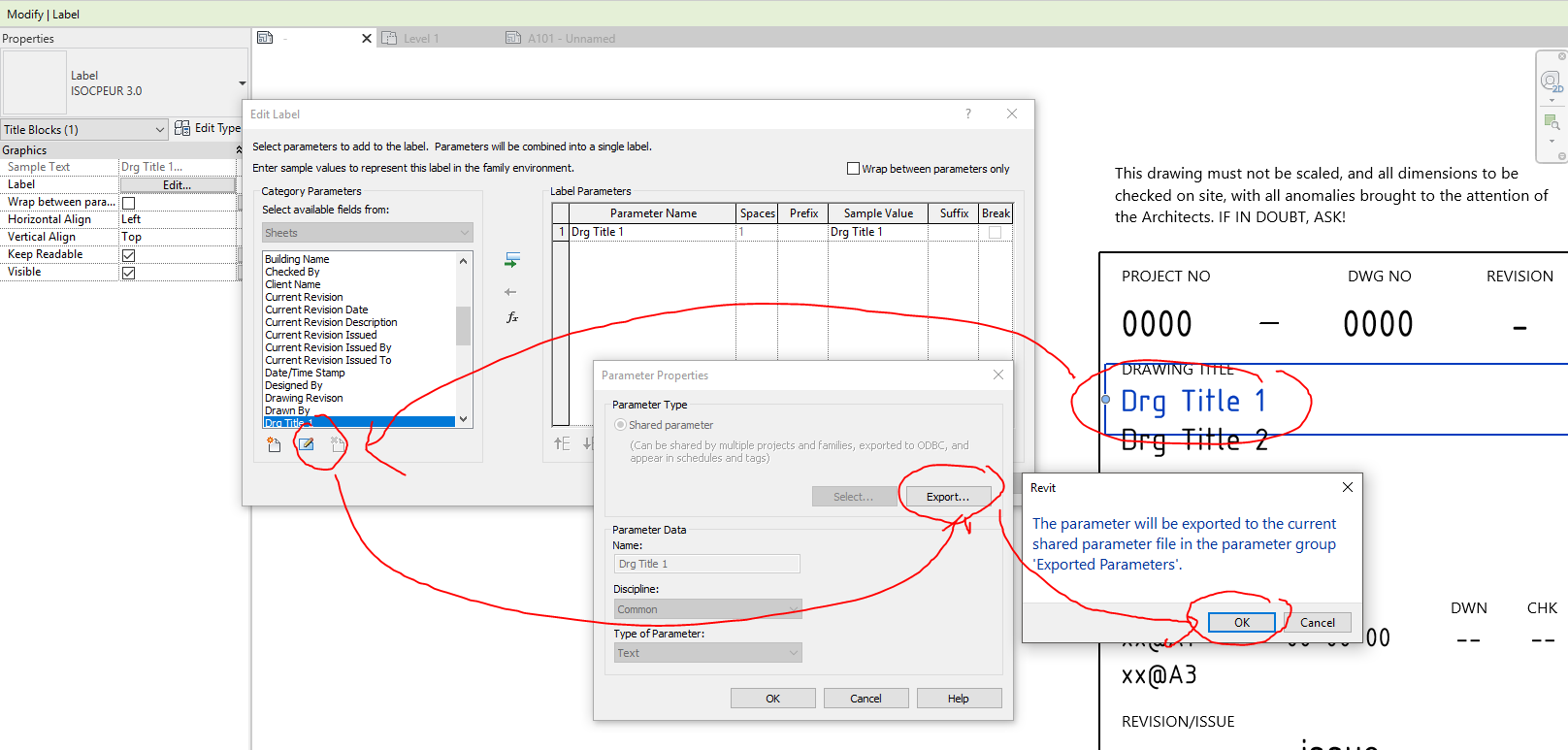Click the Delete parameter icon

338,444
